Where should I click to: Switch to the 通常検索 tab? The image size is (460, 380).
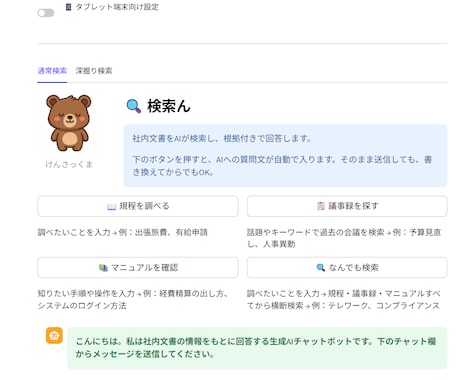coord(52,71)
